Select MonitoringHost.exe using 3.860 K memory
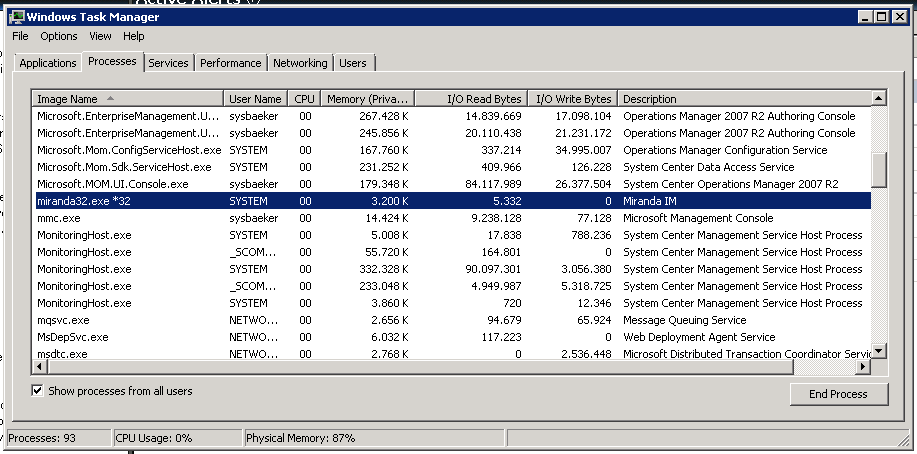The image size is (917, 454). 453,303
